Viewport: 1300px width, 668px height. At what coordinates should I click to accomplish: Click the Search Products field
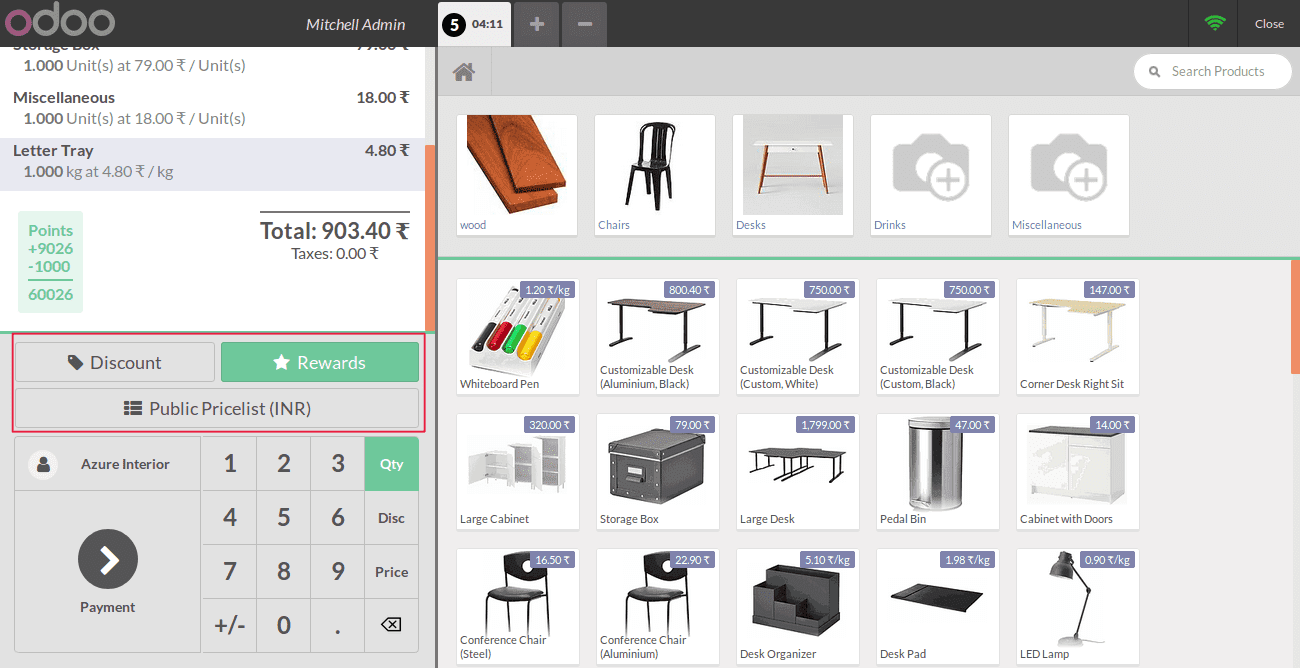pos(1213,72)
